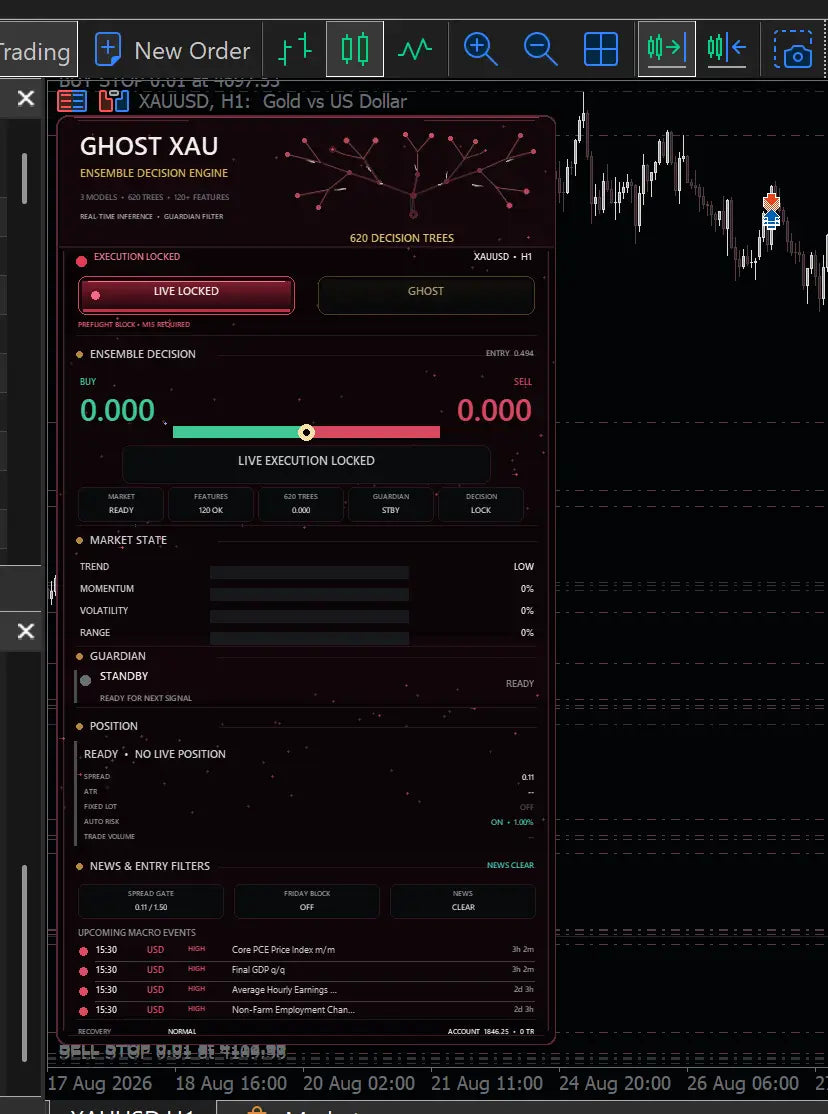
Task: Click the 620 DECISION TREES label
Action: click(402, 238)
